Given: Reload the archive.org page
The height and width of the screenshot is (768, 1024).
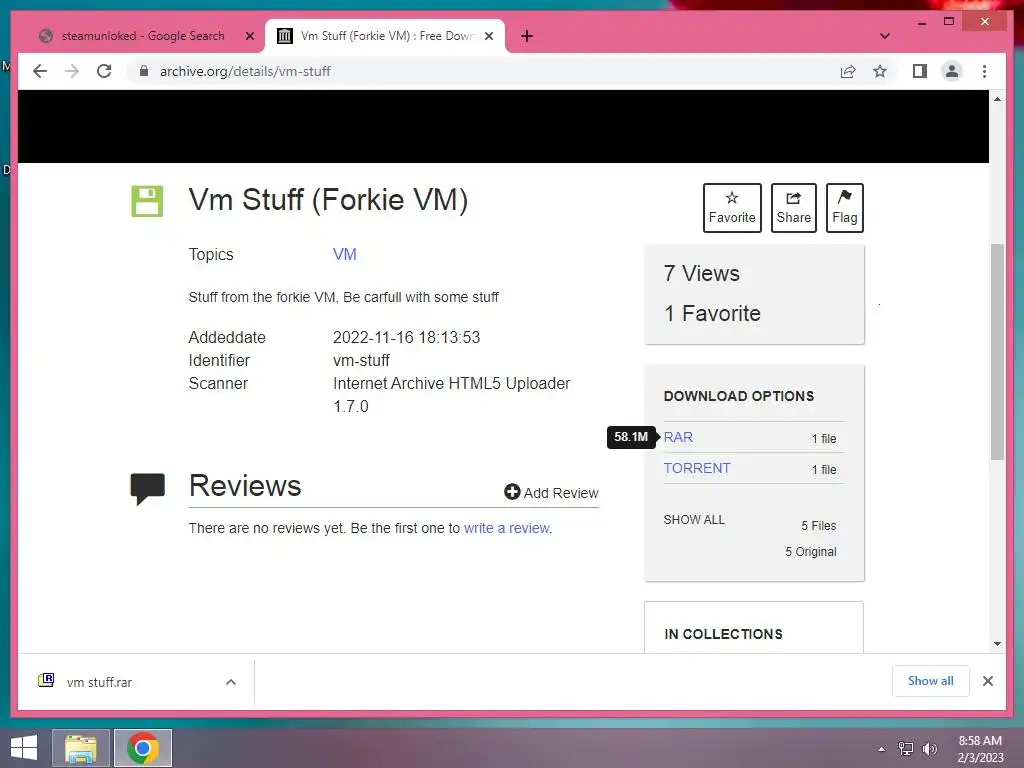Looking at the screenshot, I should pyautogui.click(x=104, y=71).
